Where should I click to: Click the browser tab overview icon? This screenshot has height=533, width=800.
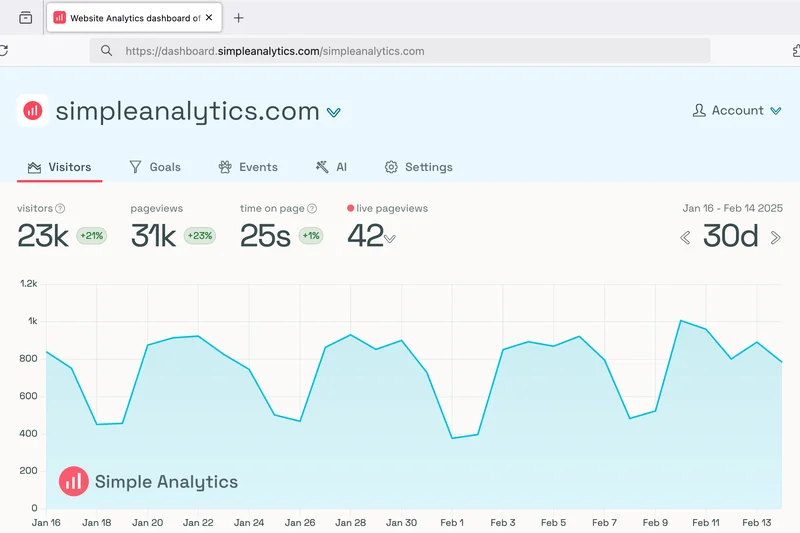[26, 18]
